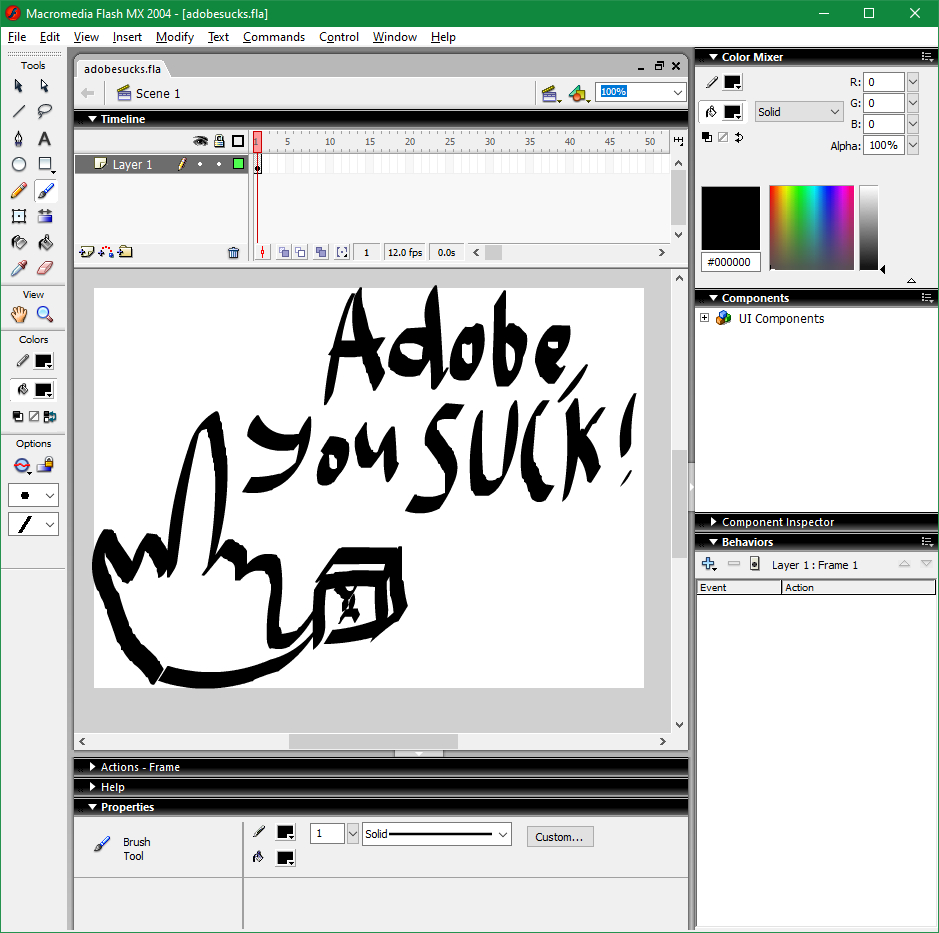This screenshot has height=933, width=939.
Task: Toggle show/hide all layers eye icon
Action: pos(200,141)
